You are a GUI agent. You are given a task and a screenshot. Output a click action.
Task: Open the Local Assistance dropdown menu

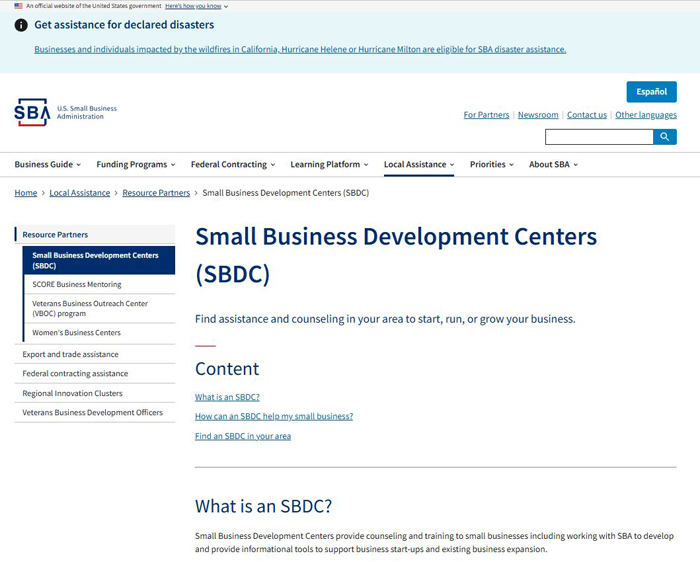pos(419,164)
